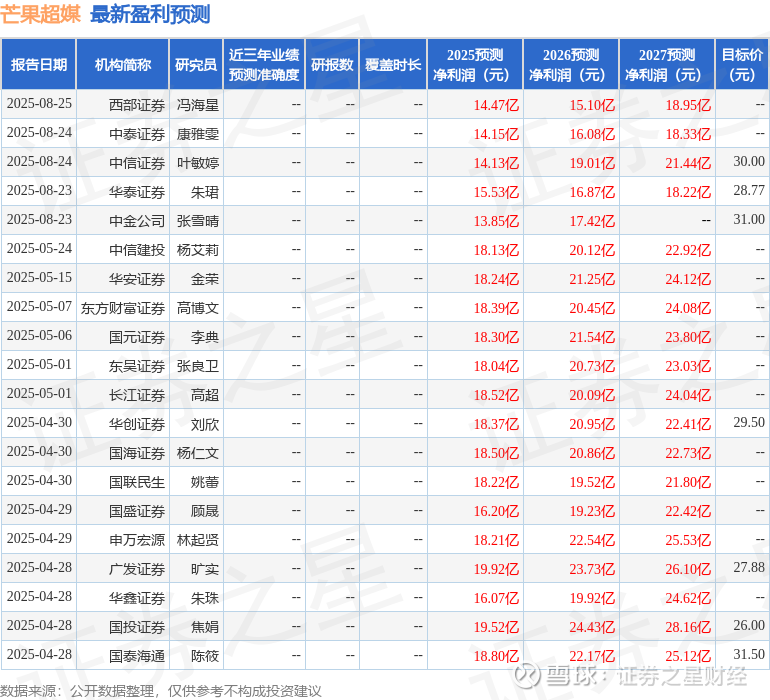Click the 2027预测净利润 column header

click(667, 64)
